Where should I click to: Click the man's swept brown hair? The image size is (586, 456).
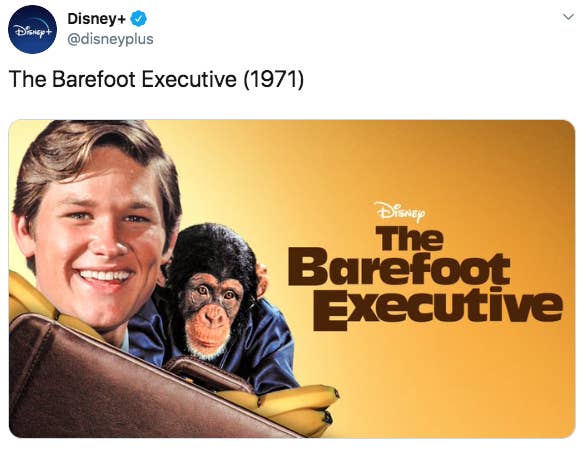click(93, 157)
